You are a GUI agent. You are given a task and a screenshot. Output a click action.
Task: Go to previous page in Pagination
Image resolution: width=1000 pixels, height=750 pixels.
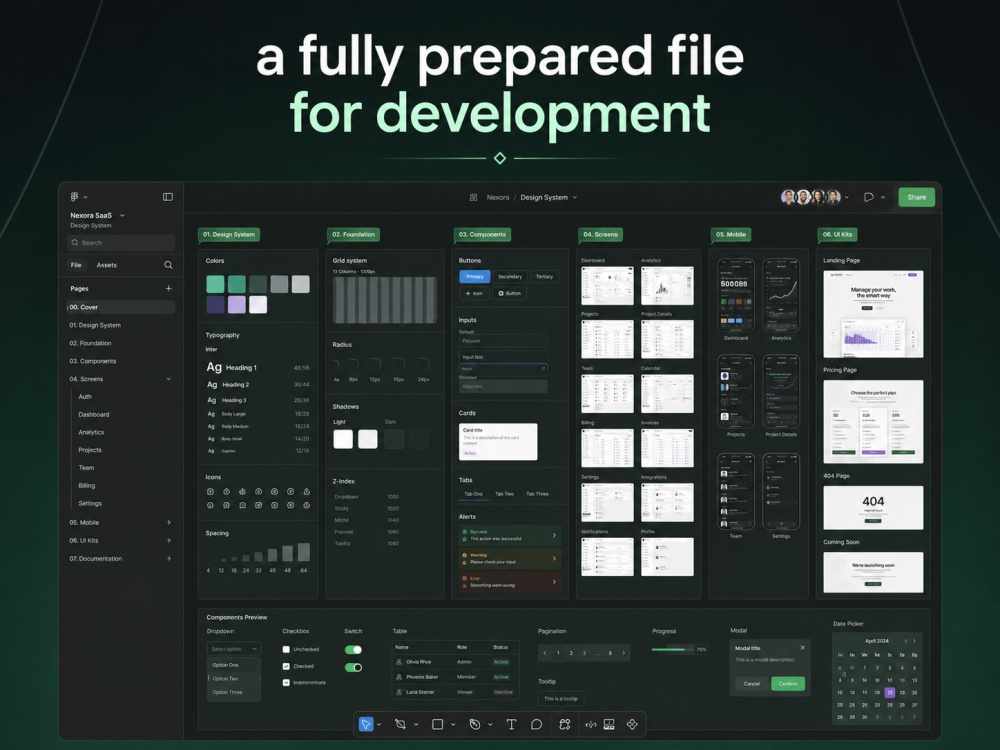pos(545,653)
